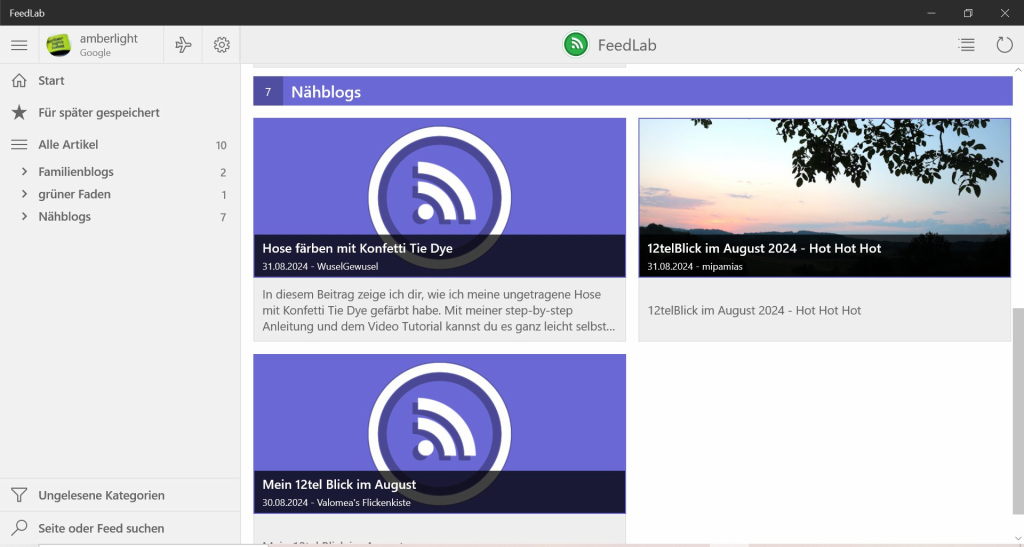
Task: Open article Mein 12tel Blick im August
Action: (x=339, y=484)
